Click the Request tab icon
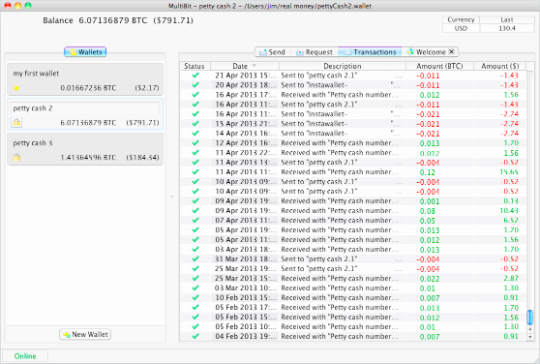This screenshot has width=540, height=364. tap(300, 52)
